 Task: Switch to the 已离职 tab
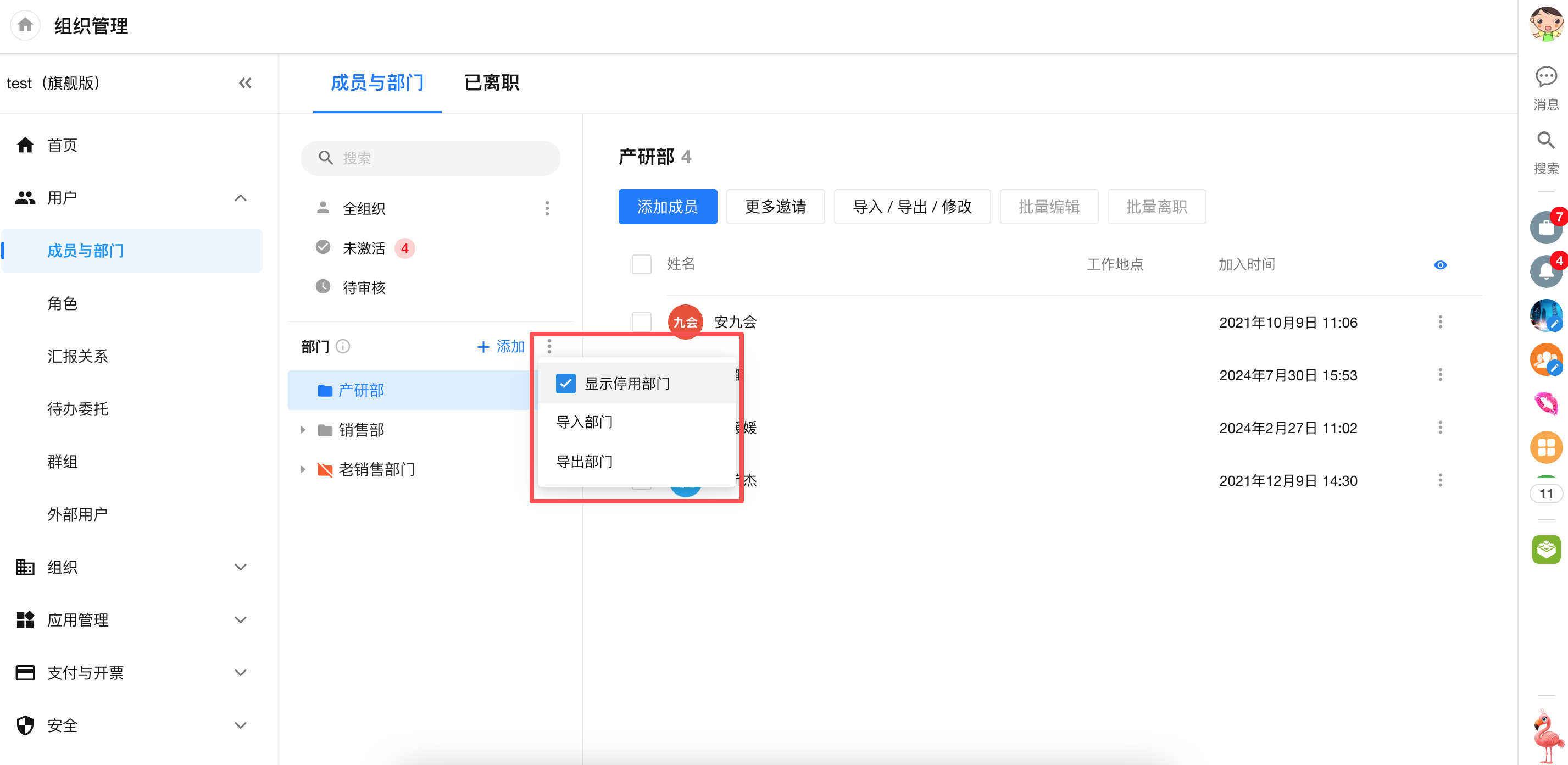[491, 83]
